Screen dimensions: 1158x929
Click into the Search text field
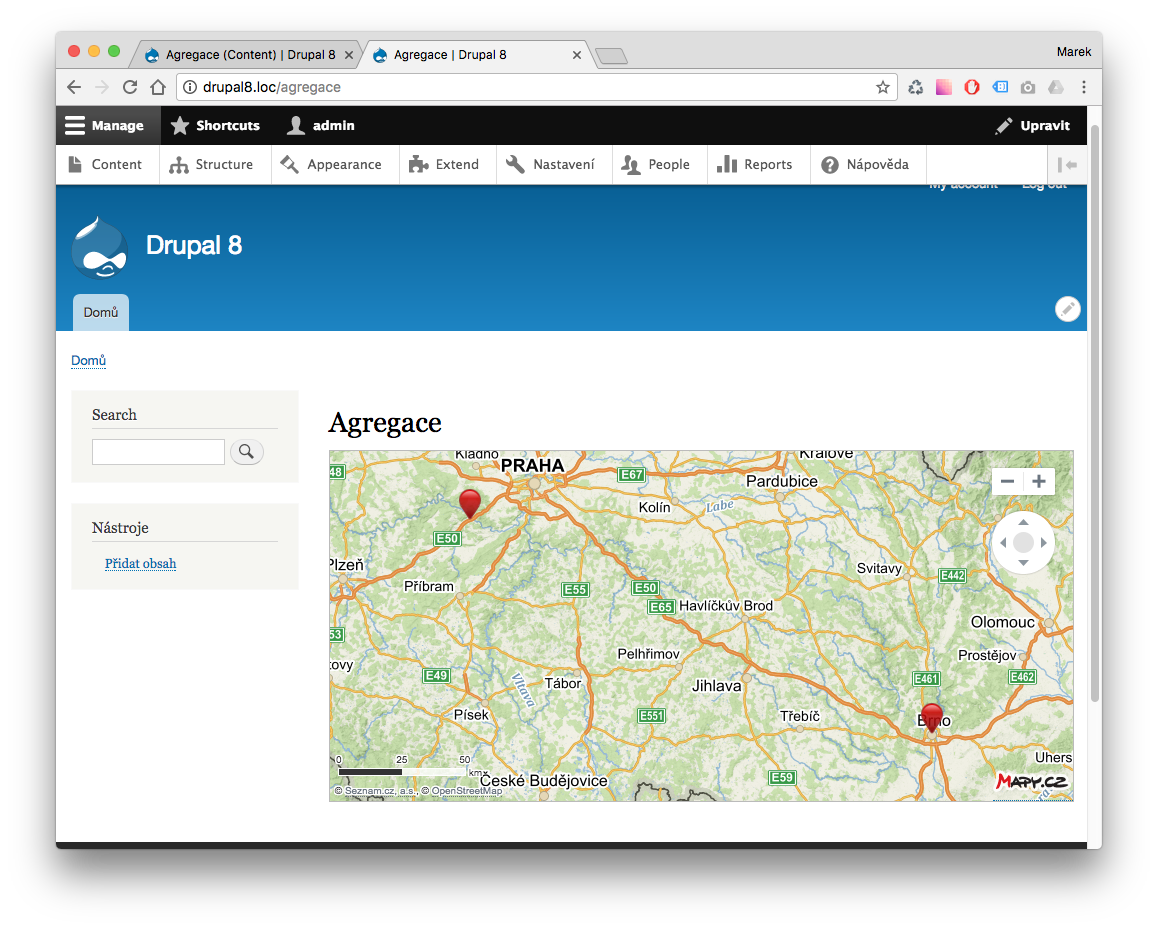[x=158, y=452]
